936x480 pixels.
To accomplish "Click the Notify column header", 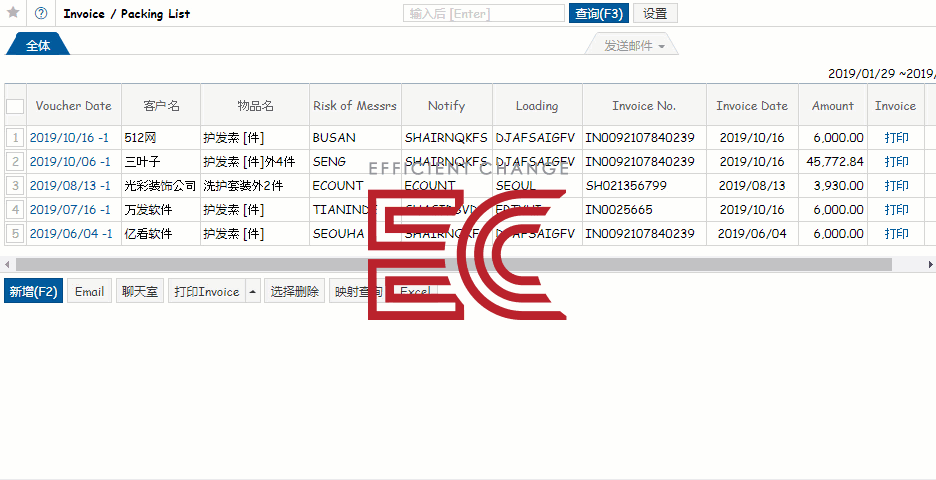I will click(x=447, y=106).
